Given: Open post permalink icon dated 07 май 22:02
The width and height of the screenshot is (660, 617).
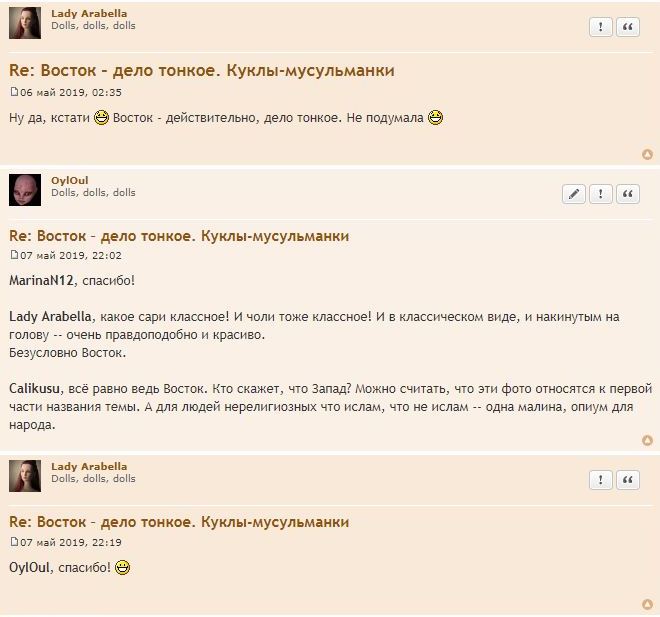Looking at the screenshot, I should [x=14, y=255].
